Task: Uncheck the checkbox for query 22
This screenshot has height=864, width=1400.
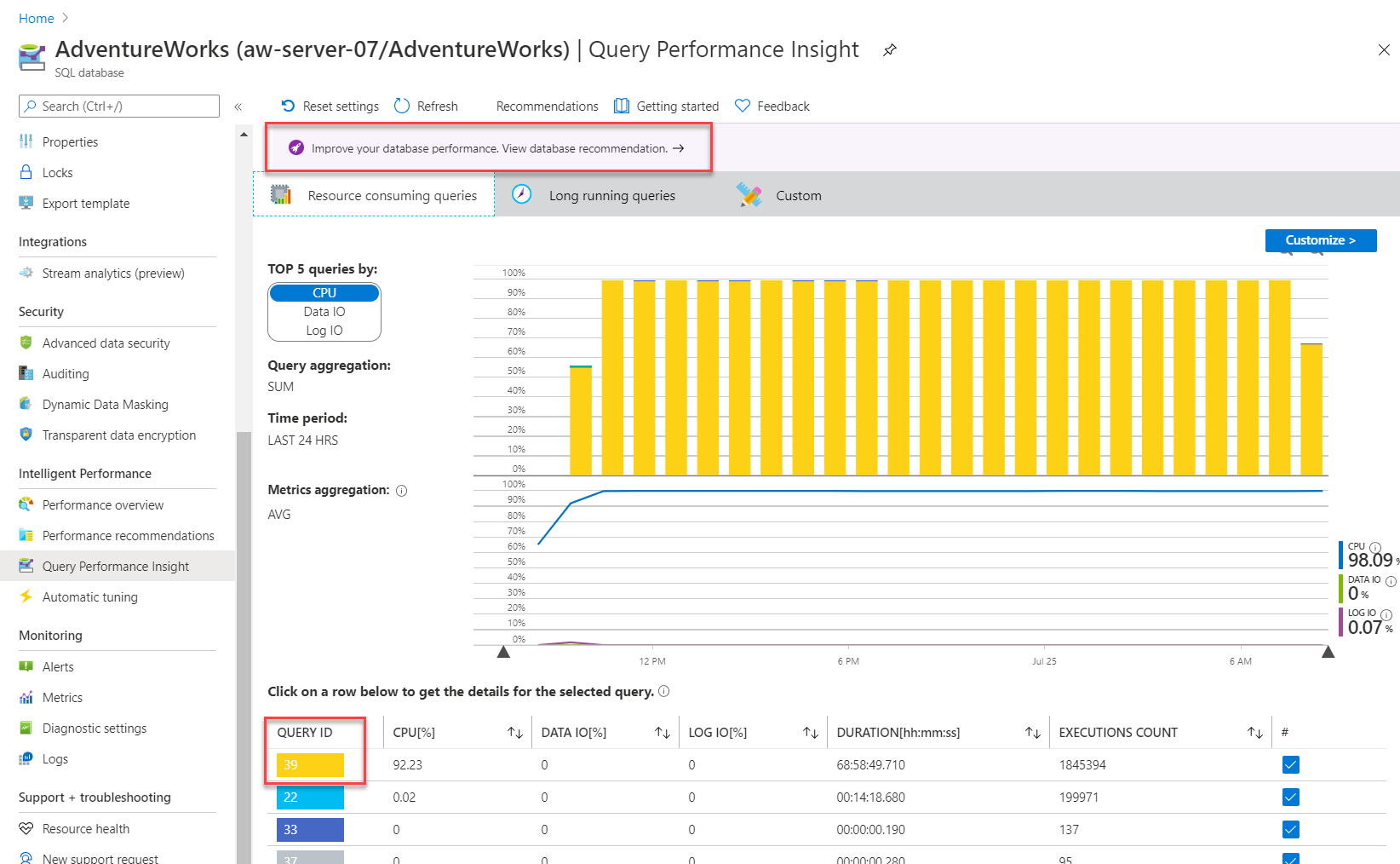Action: (x=1291, y=797)
